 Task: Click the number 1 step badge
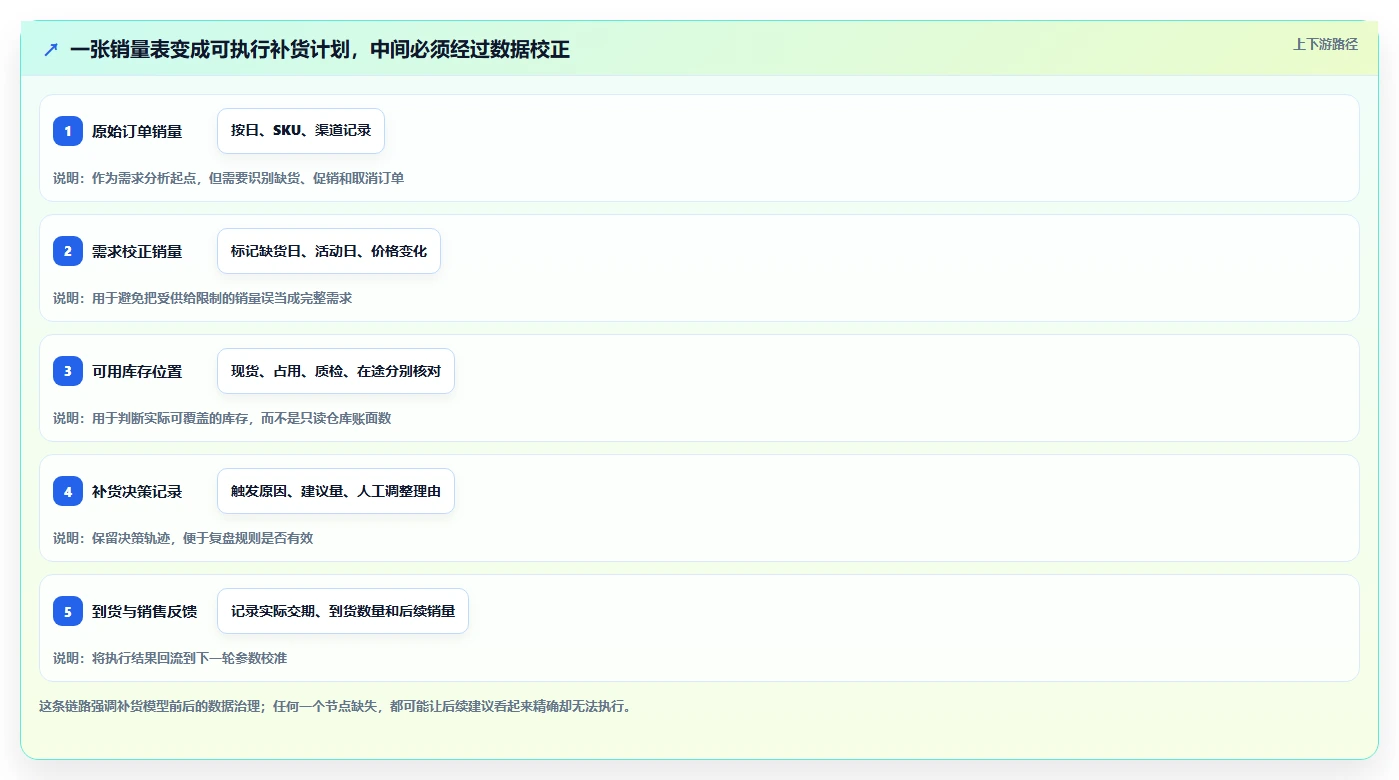point(68,131)
